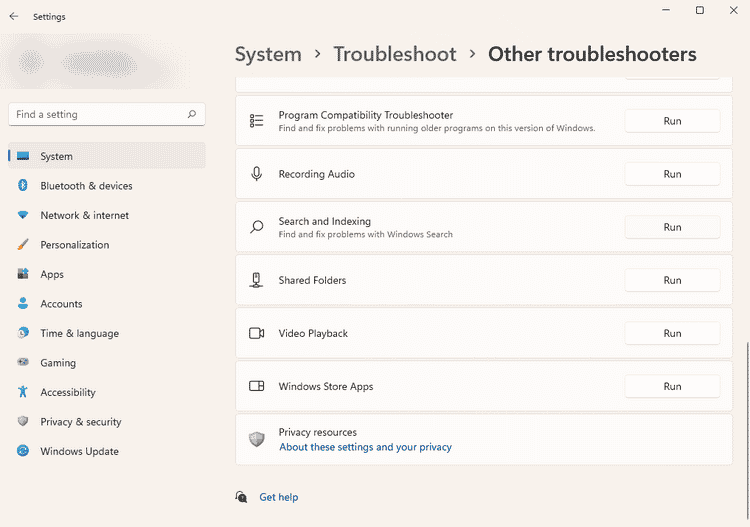Run the Recording Audio troubleshooter
The width and height of the screenshot is (750, 527).
click(672, 174)
